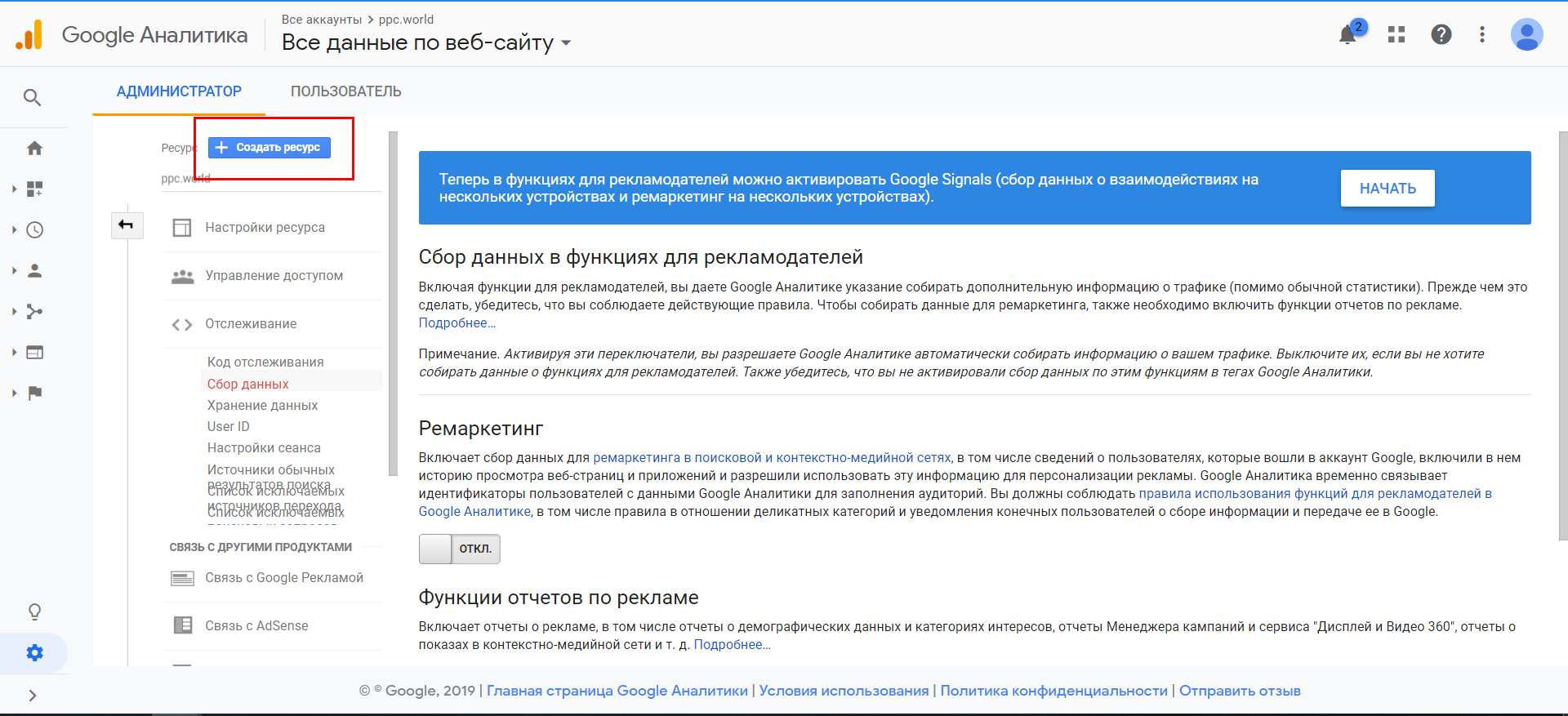1568x716 pixels.
Task: Click the Google Ads linking icon
Action: coord(182,578)
